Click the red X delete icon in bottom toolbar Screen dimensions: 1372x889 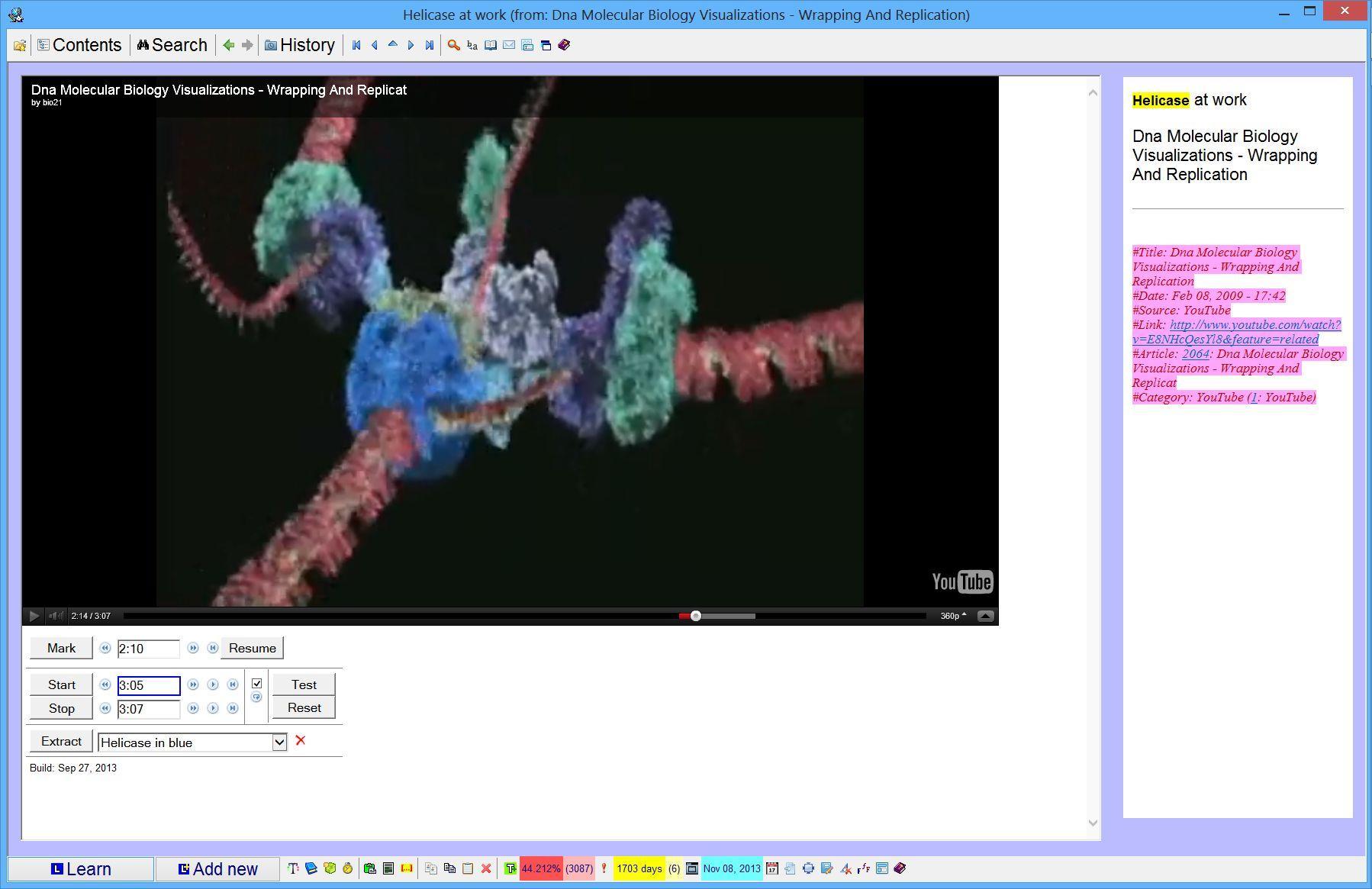tap(486, 868)
